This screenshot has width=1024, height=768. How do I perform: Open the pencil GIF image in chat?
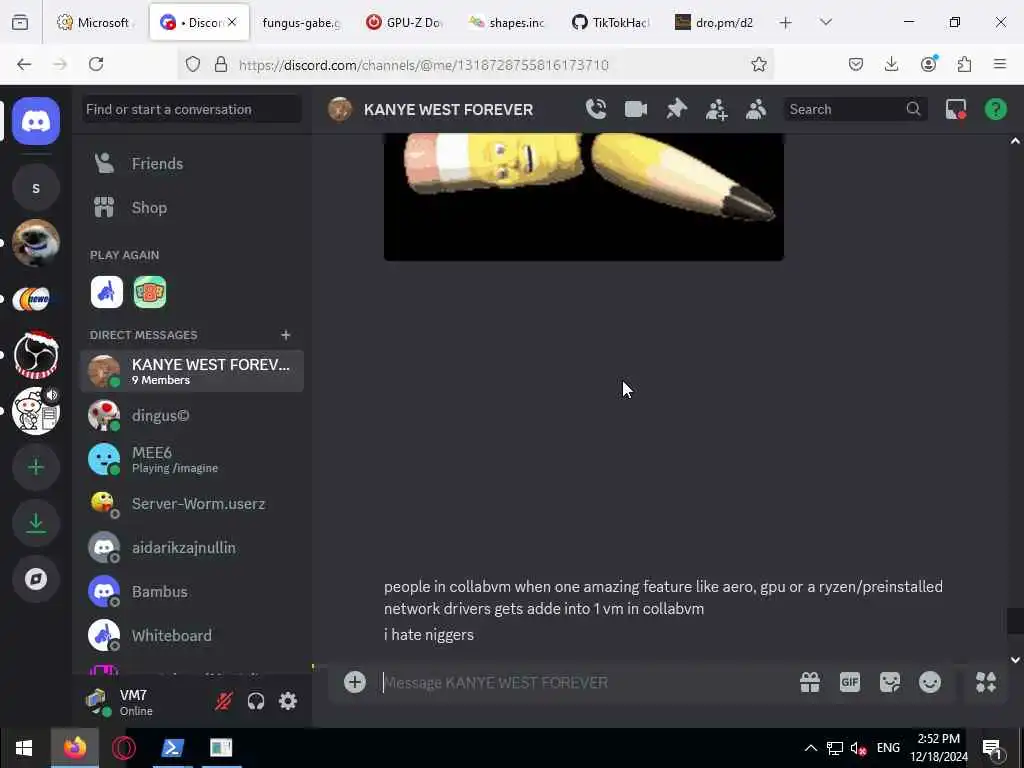pyautogui.click(x=584, y=197)
